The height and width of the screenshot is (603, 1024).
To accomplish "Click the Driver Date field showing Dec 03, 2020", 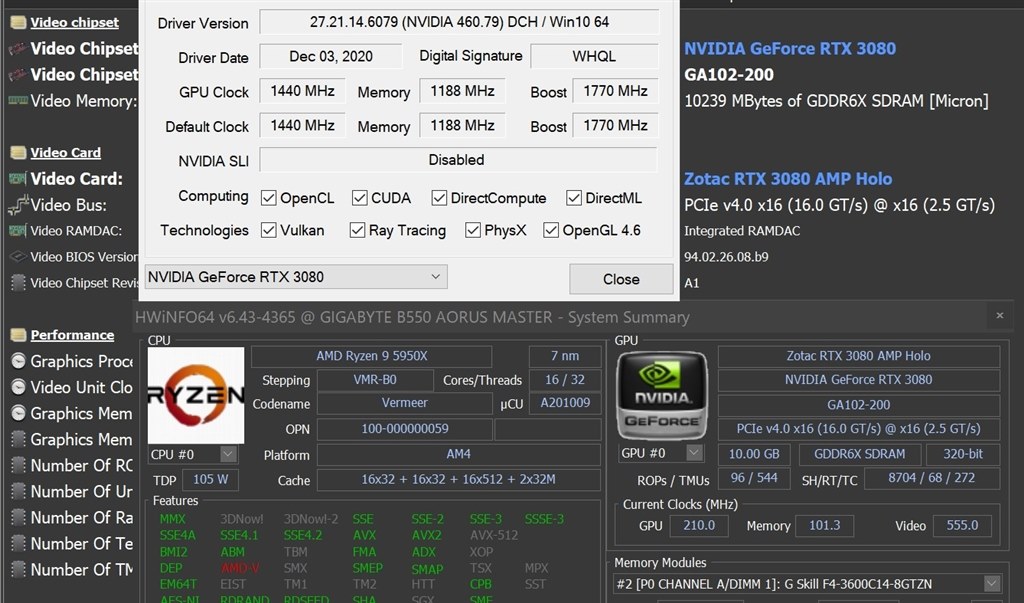I will (330, 56).
